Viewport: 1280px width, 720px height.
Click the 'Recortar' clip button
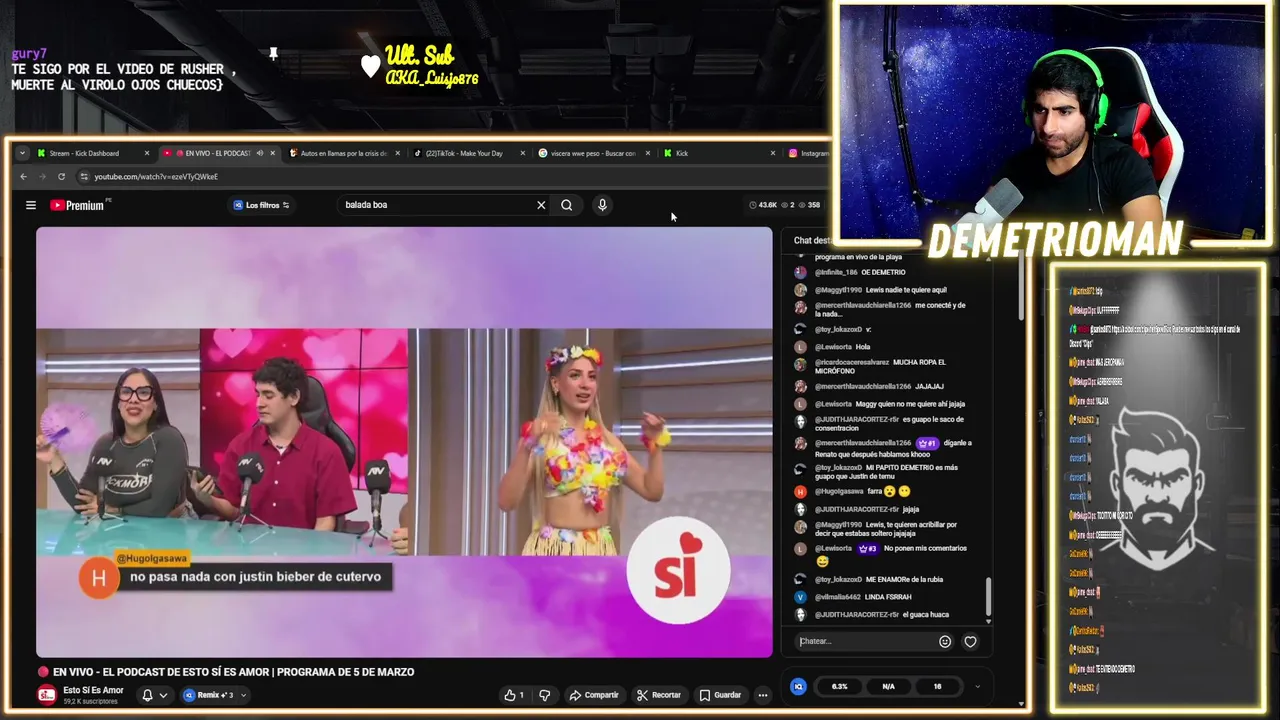[x=658, y=695]
